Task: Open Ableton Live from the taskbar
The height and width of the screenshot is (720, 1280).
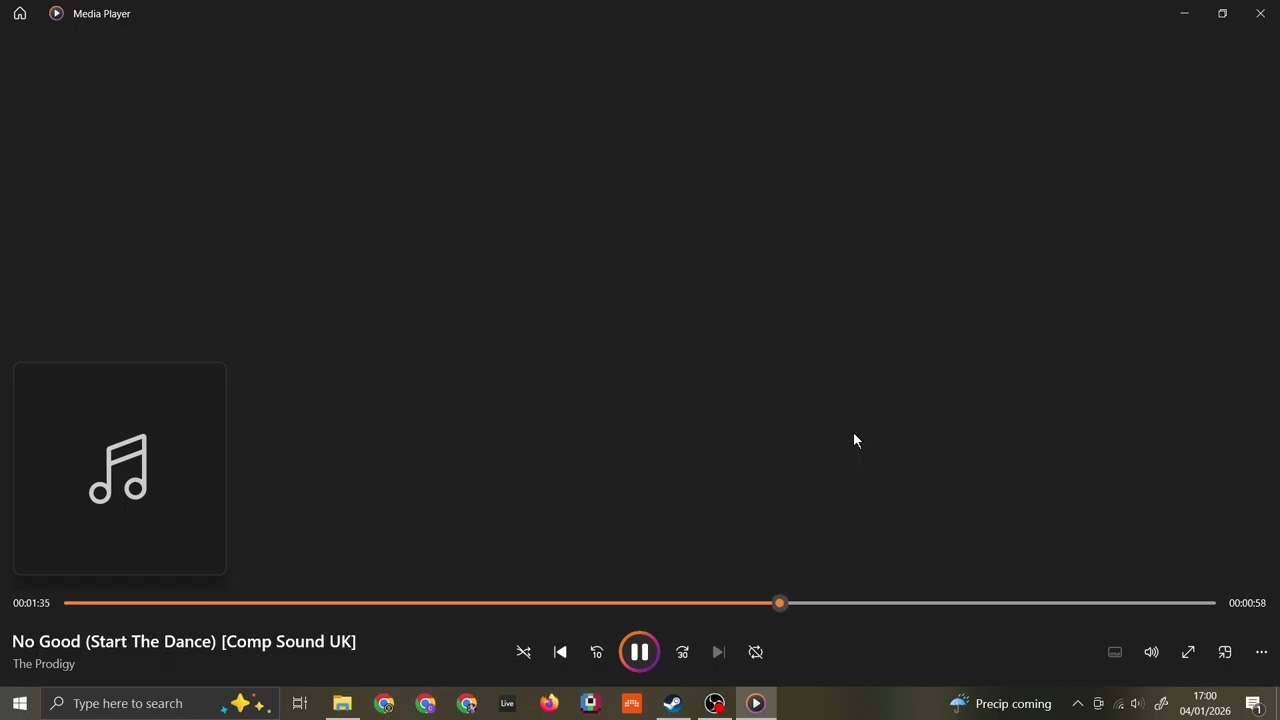Action: tap(508, 703)
